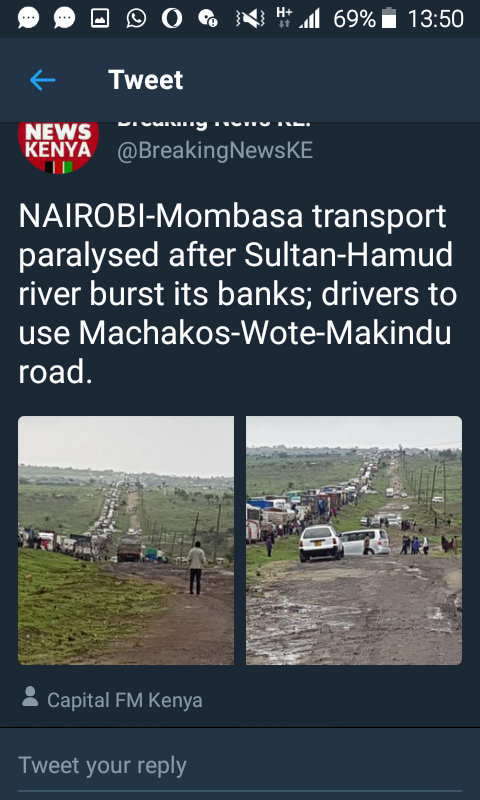This screenshot has height=800, width=480.
Task: Tap the messenger alert notification icon
Action: [x=208, y=19]
